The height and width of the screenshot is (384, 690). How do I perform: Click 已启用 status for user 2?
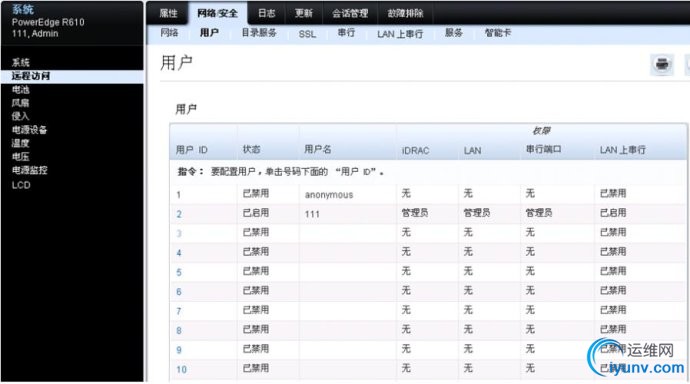click(x=256, y=213)
